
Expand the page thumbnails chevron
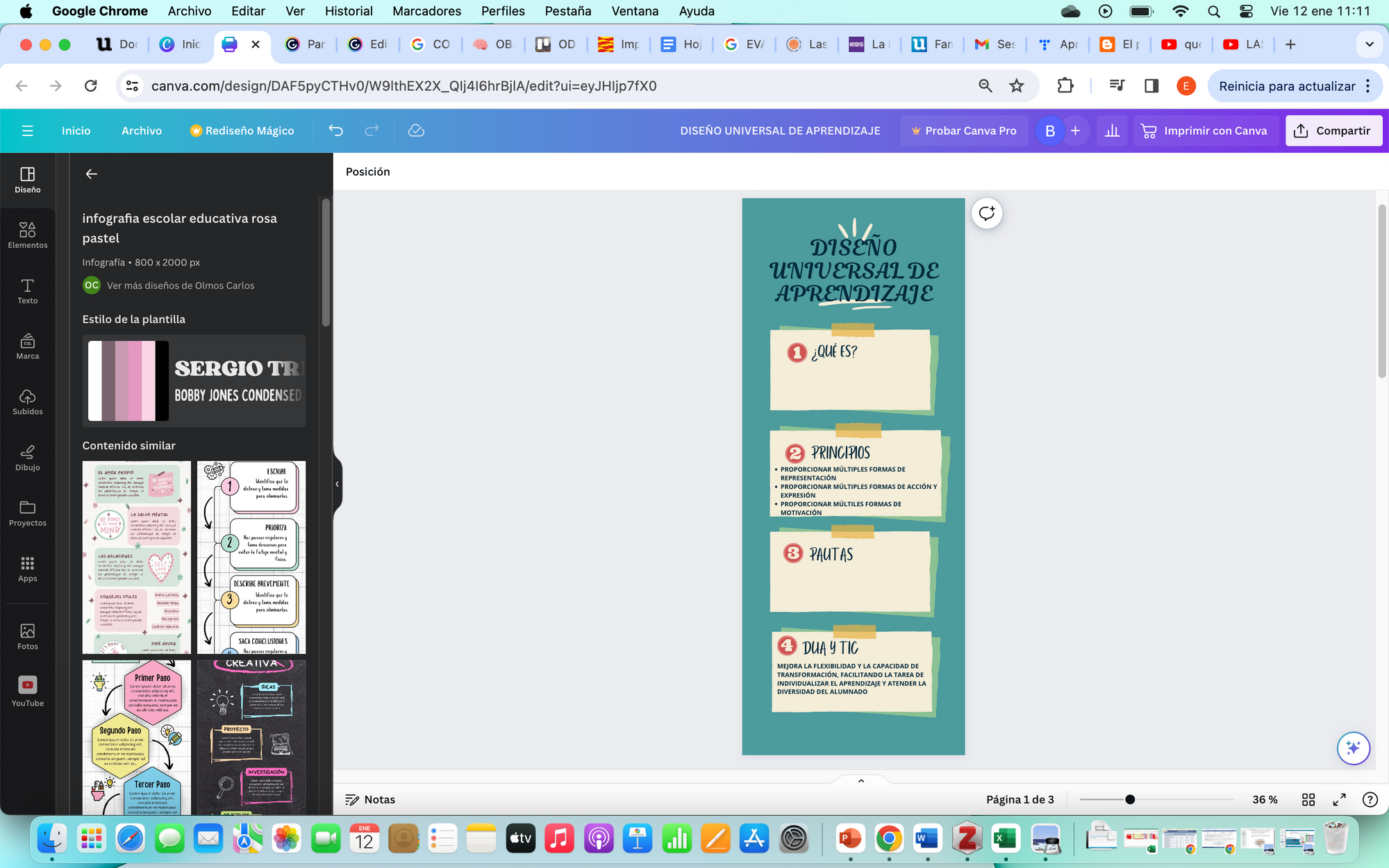click(x=861, y=781)
